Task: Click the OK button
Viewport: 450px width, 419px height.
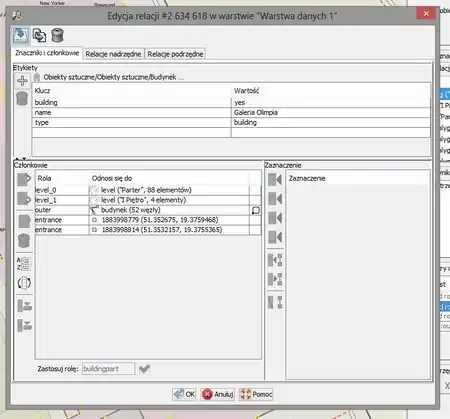Action: (184, 394)
